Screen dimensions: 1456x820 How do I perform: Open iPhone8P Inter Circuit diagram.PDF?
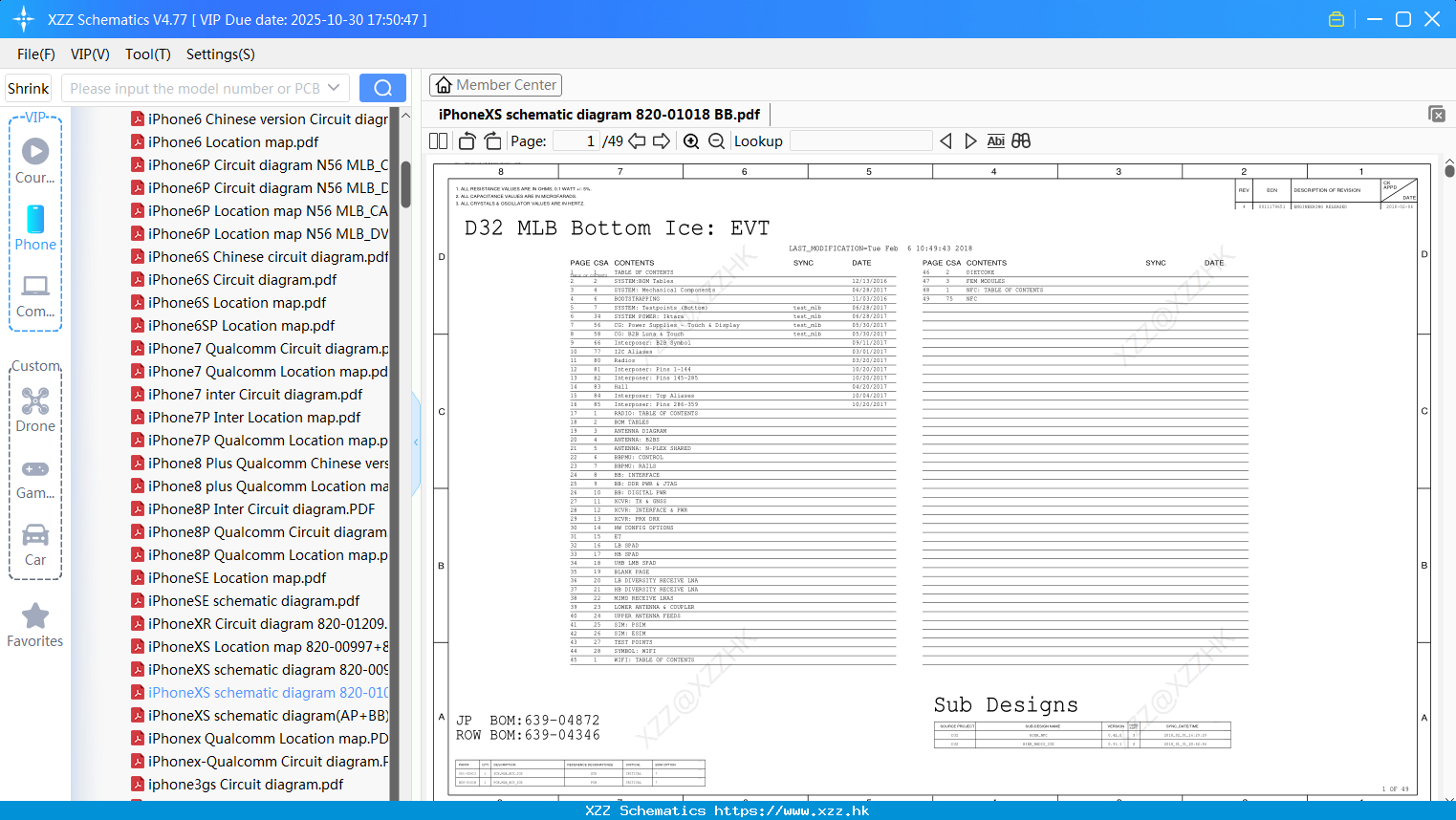pos(261,509)
